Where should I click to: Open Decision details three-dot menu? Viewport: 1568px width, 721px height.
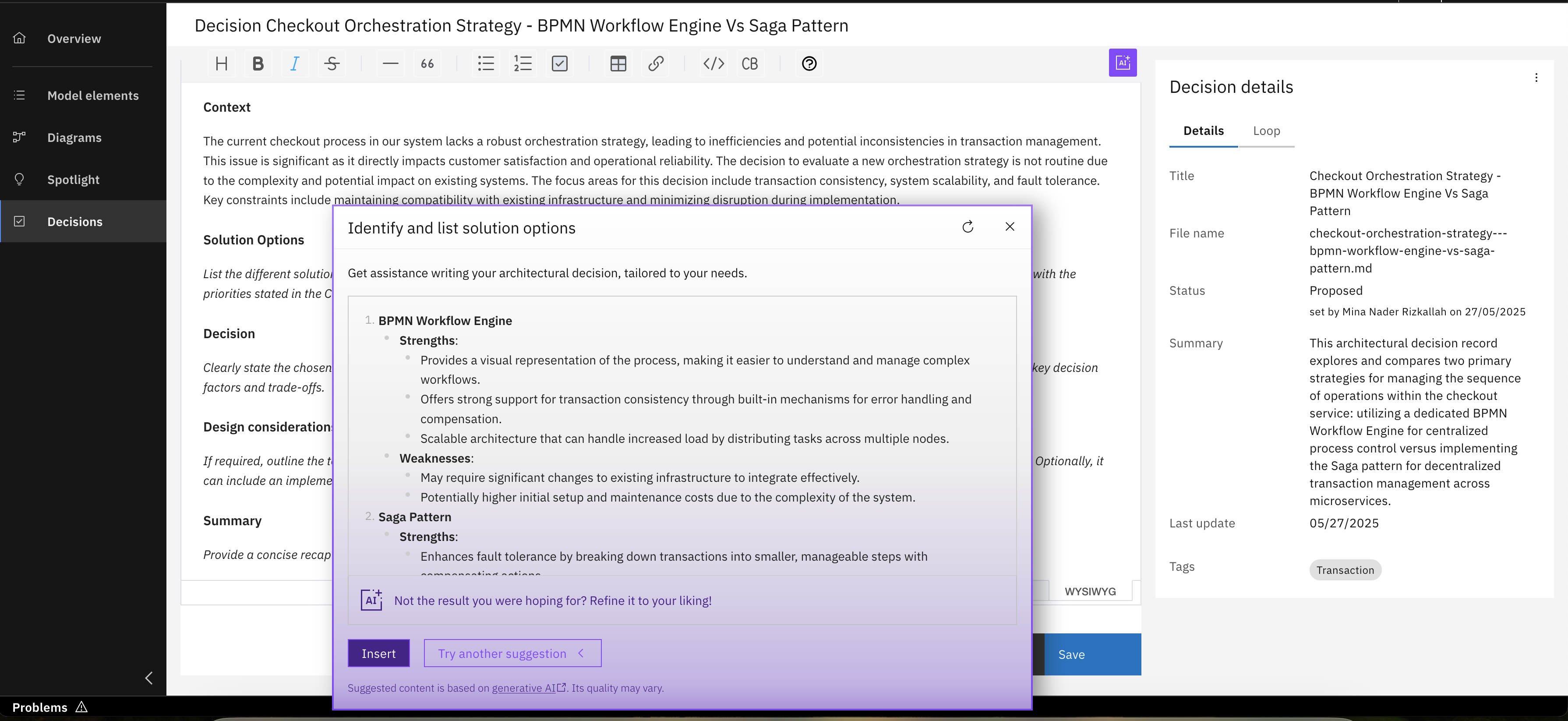coord(1536,78)
